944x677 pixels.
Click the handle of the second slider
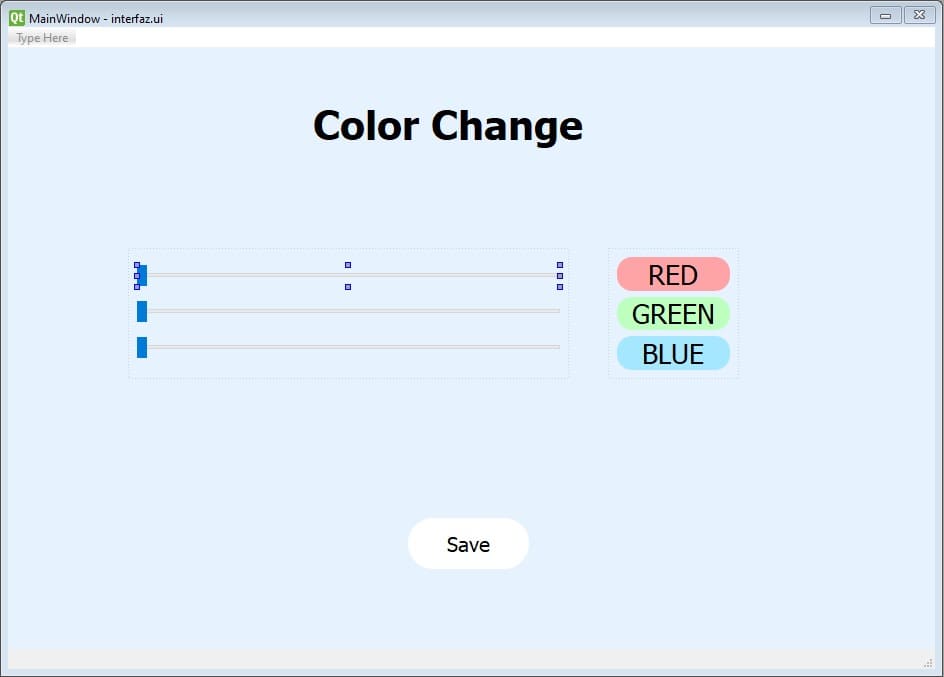click(142, 312)
